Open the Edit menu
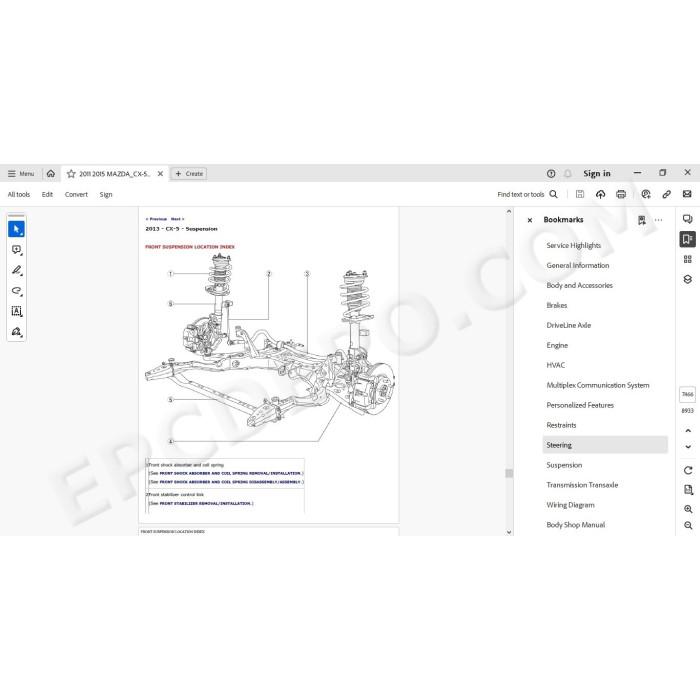700x700 pixels. (47, 194)
